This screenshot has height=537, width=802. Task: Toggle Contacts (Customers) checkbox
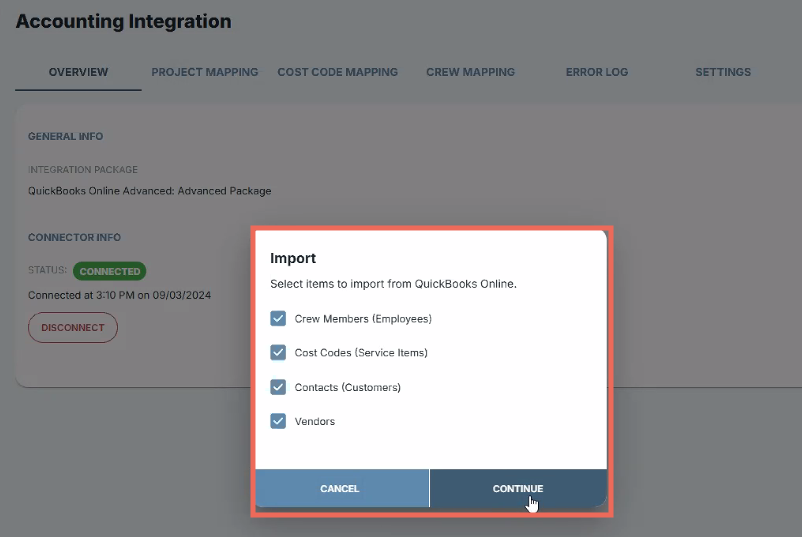[278, 387]
